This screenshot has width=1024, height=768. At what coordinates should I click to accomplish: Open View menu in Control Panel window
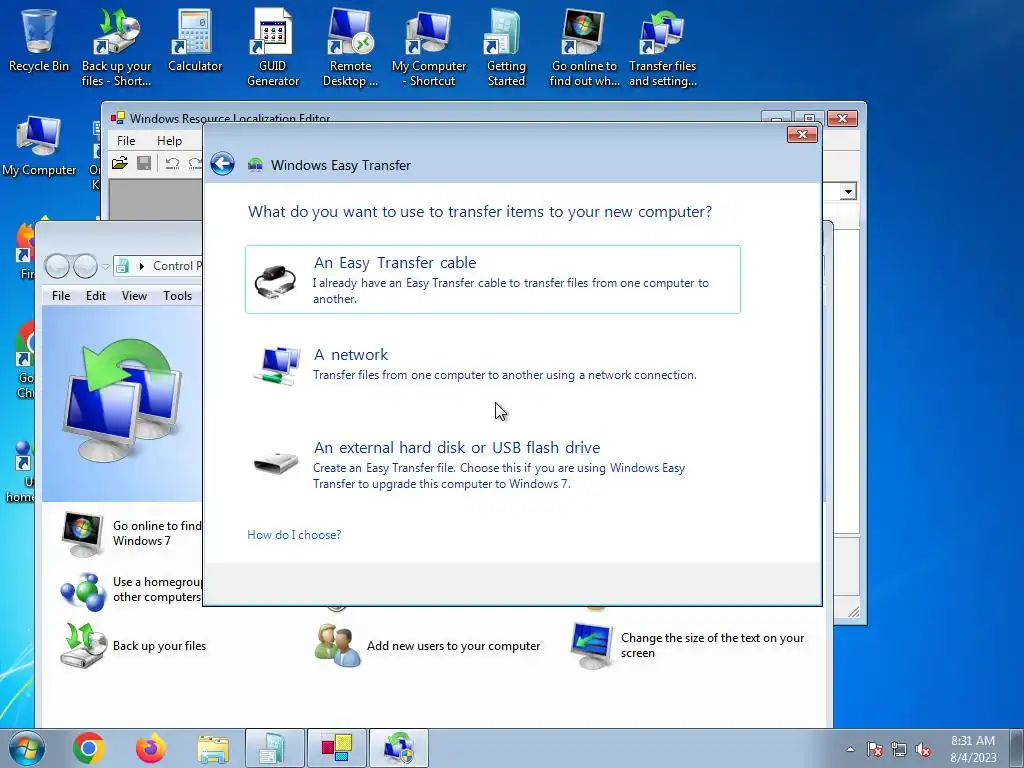[x=134, y=296]
